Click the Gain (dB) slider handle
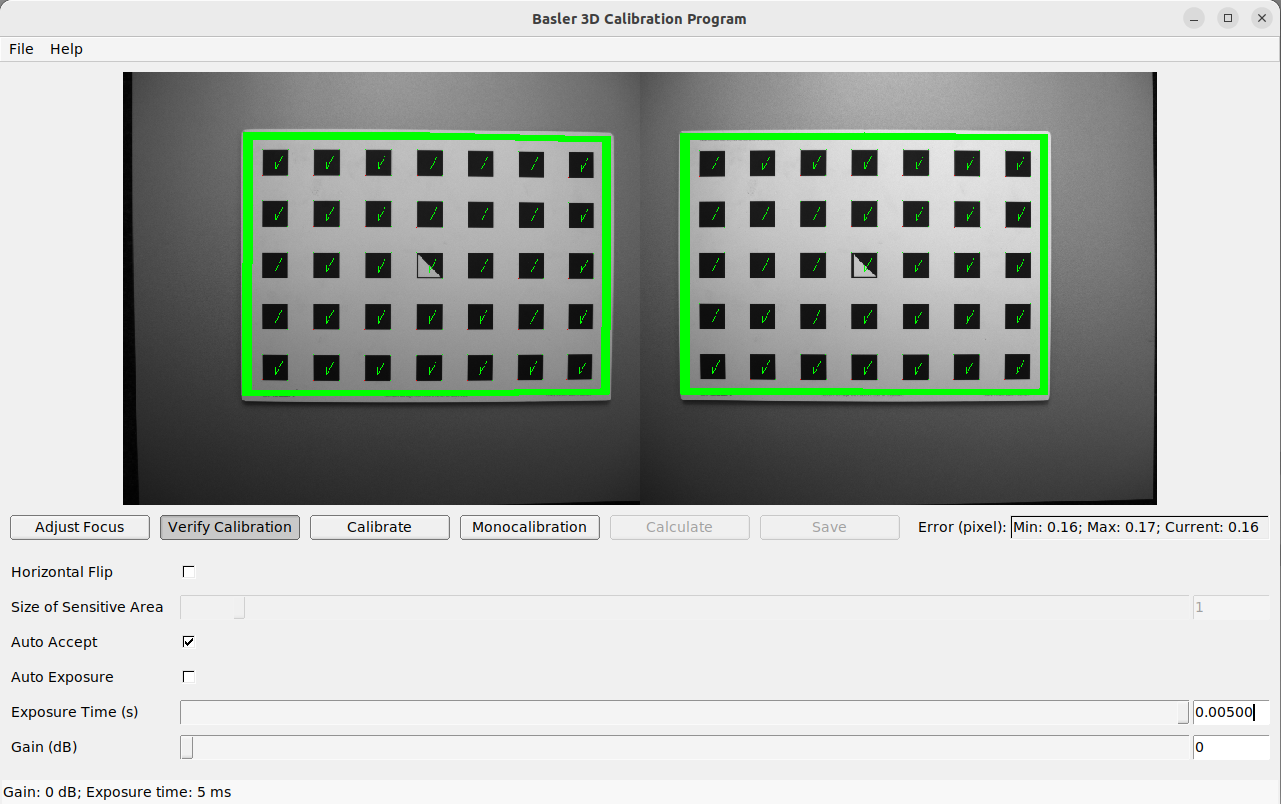Screen dimensions: 1281x804 coord(187,748)
